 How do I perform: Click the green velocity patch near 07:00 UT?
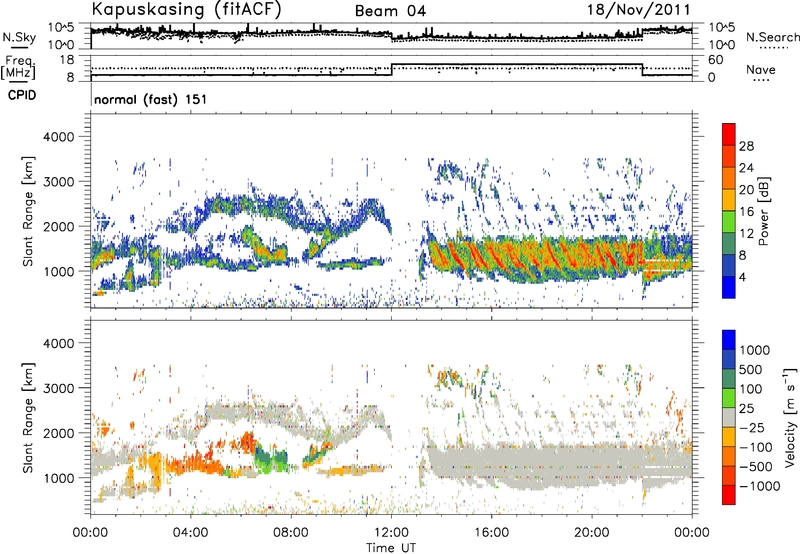[x=271, y=458]
